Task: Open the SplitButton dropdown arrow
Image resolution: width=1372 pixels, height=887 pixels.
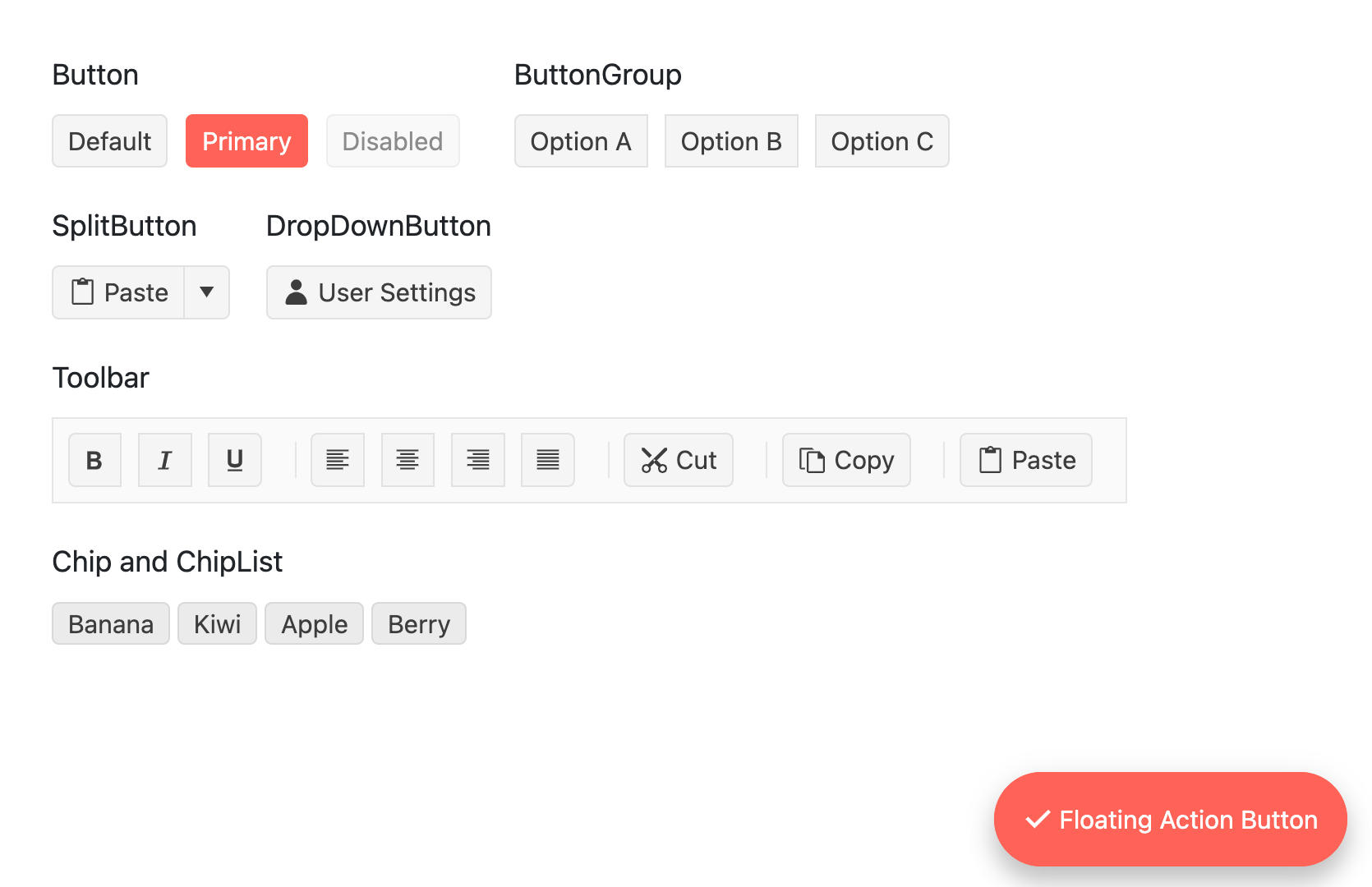Action: click(x=206, y=292)
